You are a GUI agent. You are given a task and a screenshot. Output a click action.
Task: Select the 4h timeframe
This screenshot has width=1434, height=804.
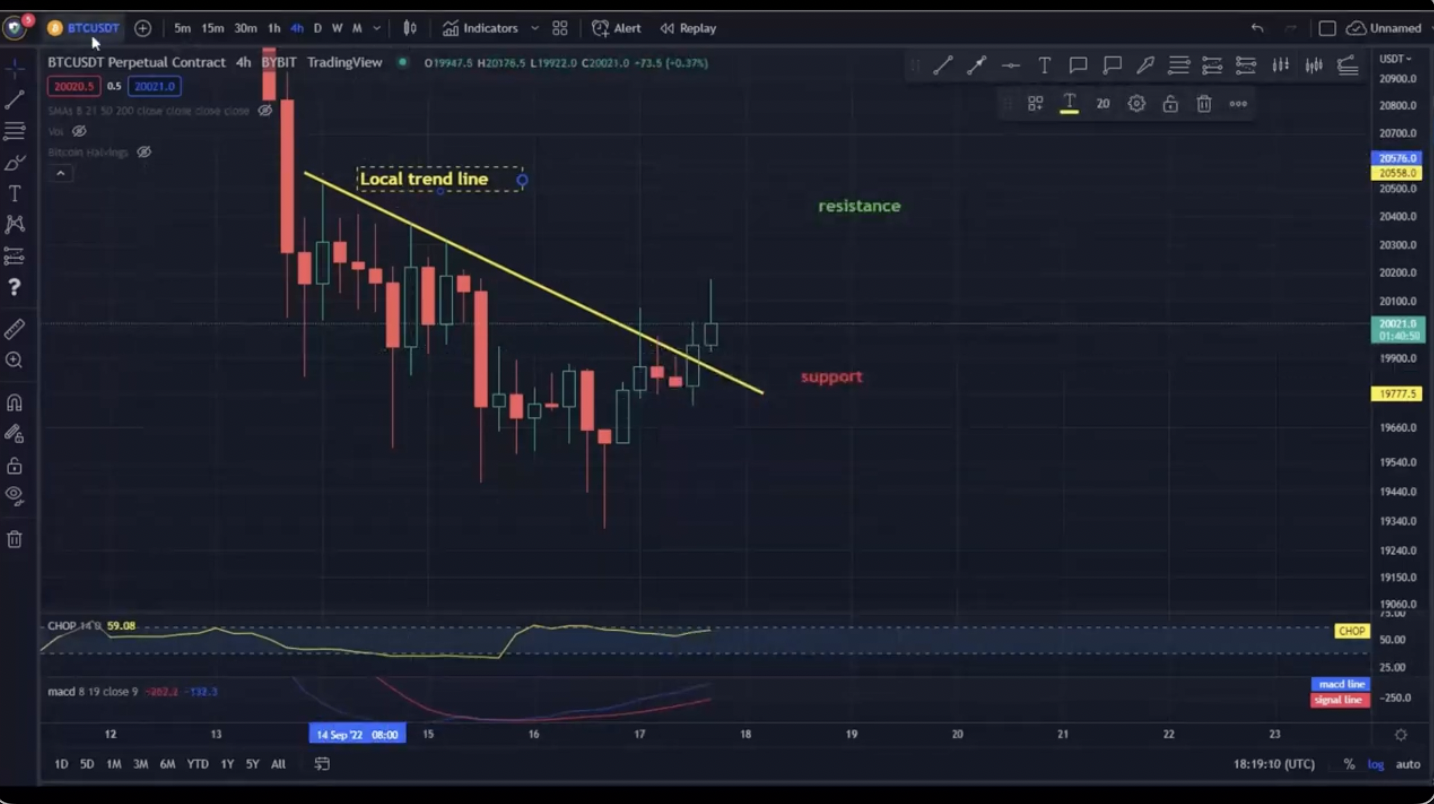coord(297,28)
